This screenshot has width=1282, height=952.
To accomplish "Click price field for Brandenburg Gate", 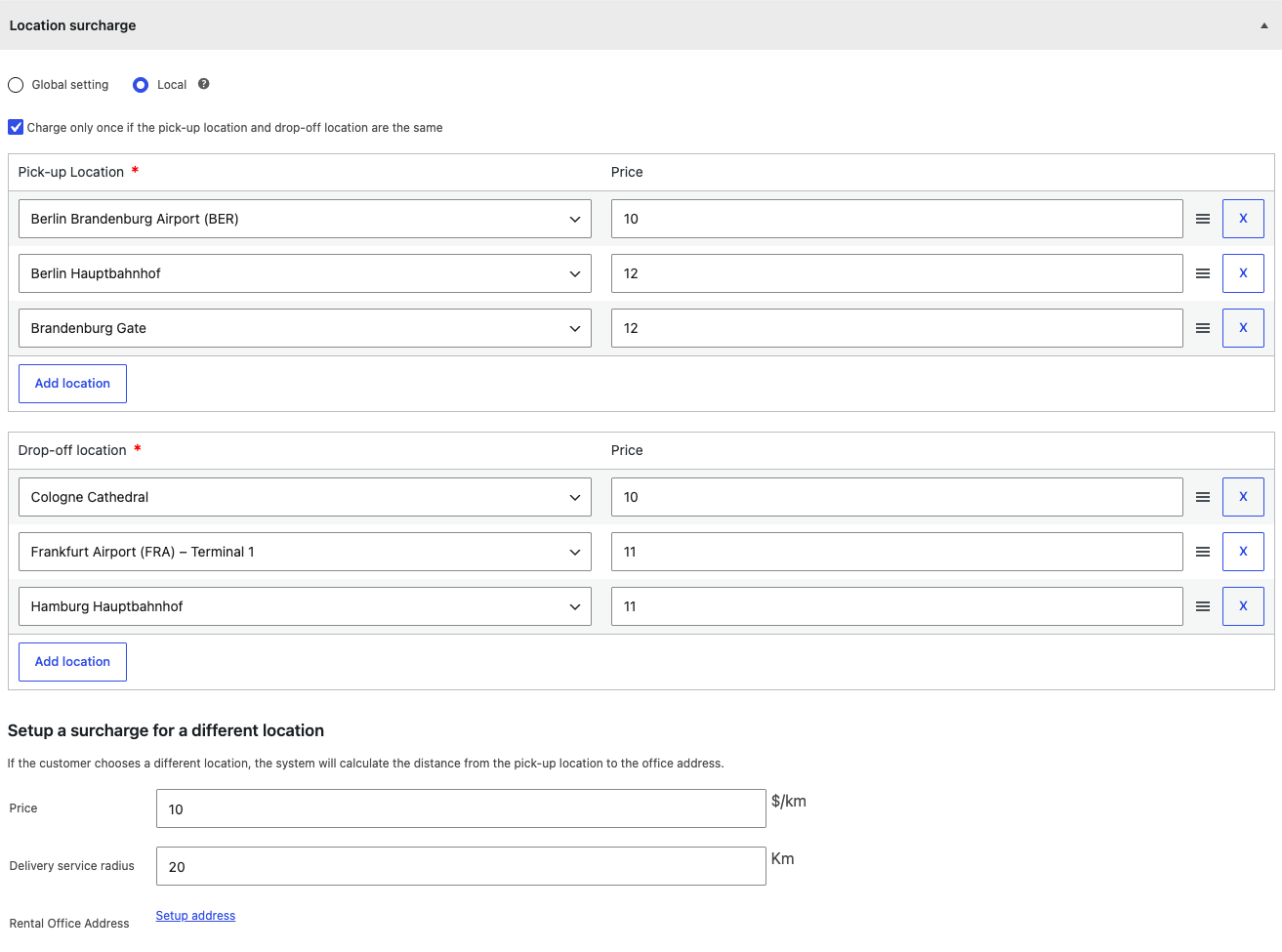I will coord(897,328).
